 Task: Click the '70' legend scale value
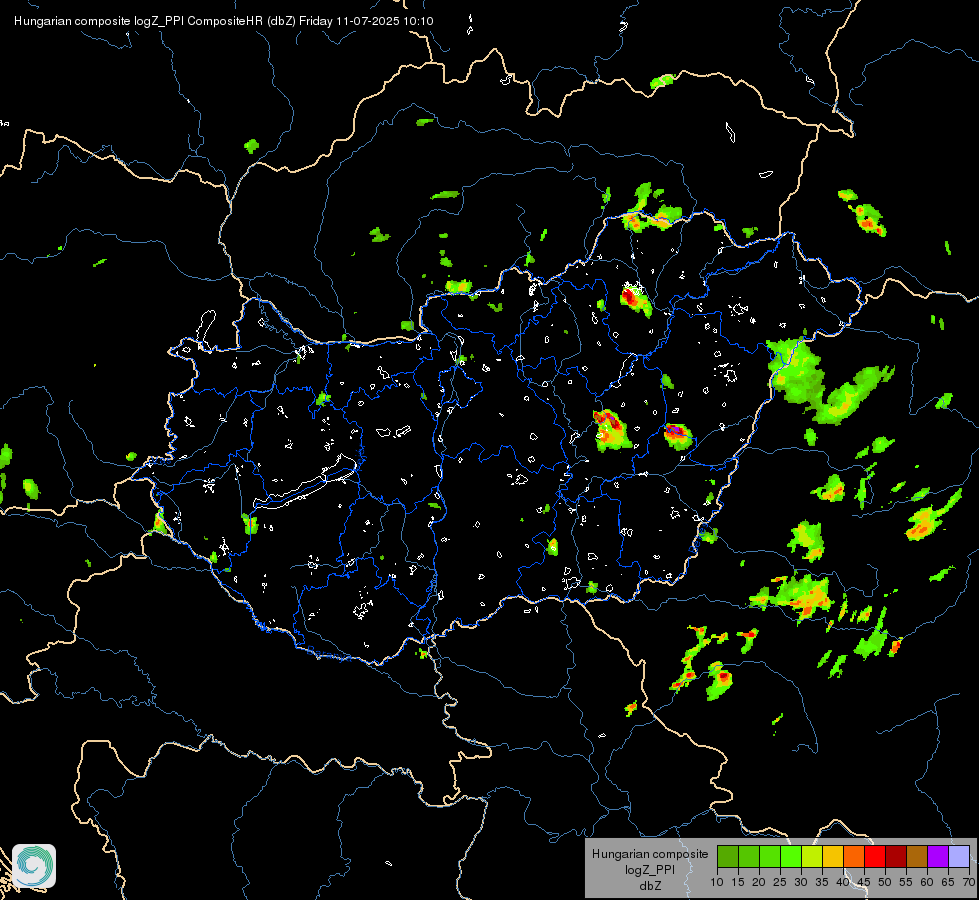pyautogui.click(x=969, y=883)
